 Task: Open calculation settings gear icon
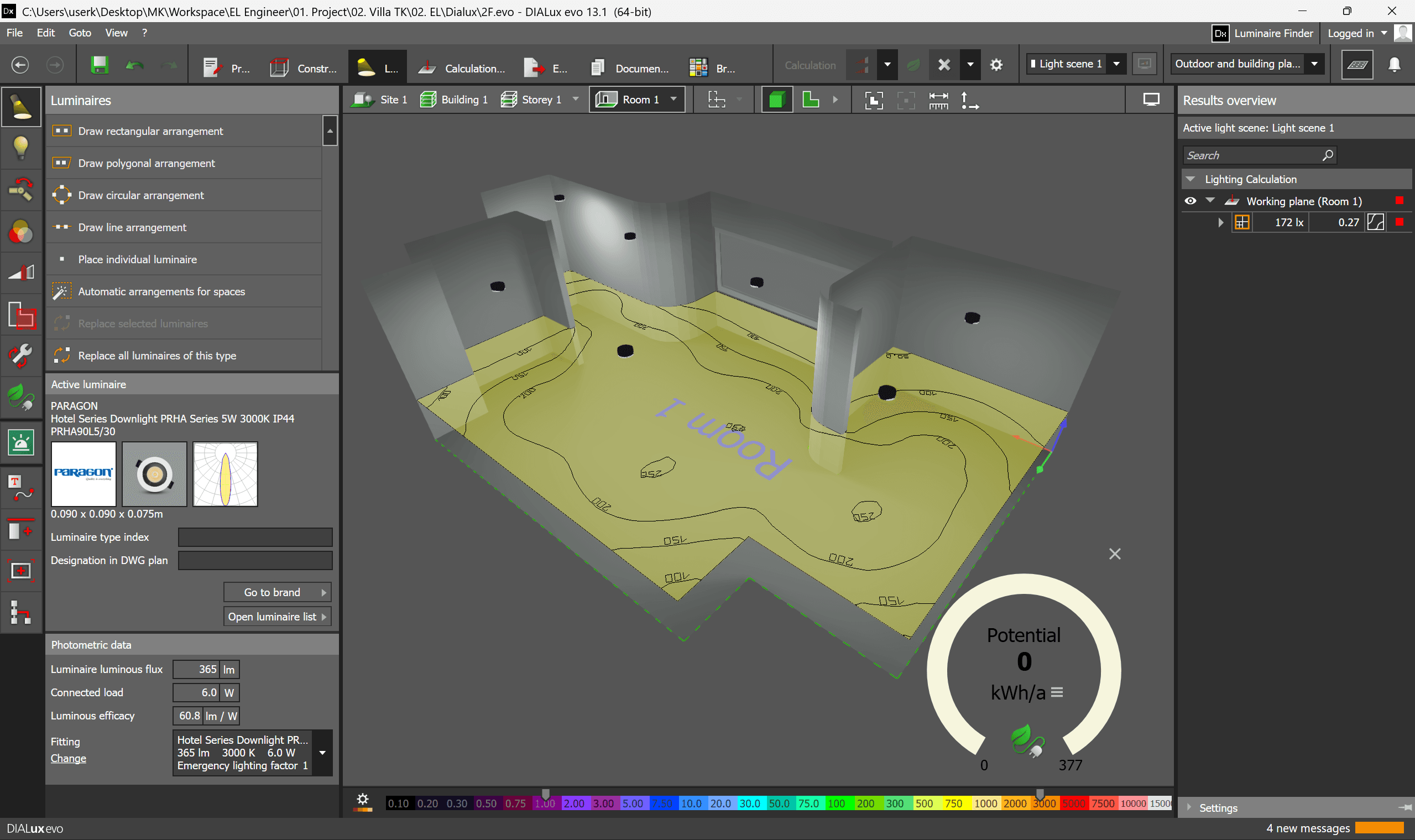(996, 65)
